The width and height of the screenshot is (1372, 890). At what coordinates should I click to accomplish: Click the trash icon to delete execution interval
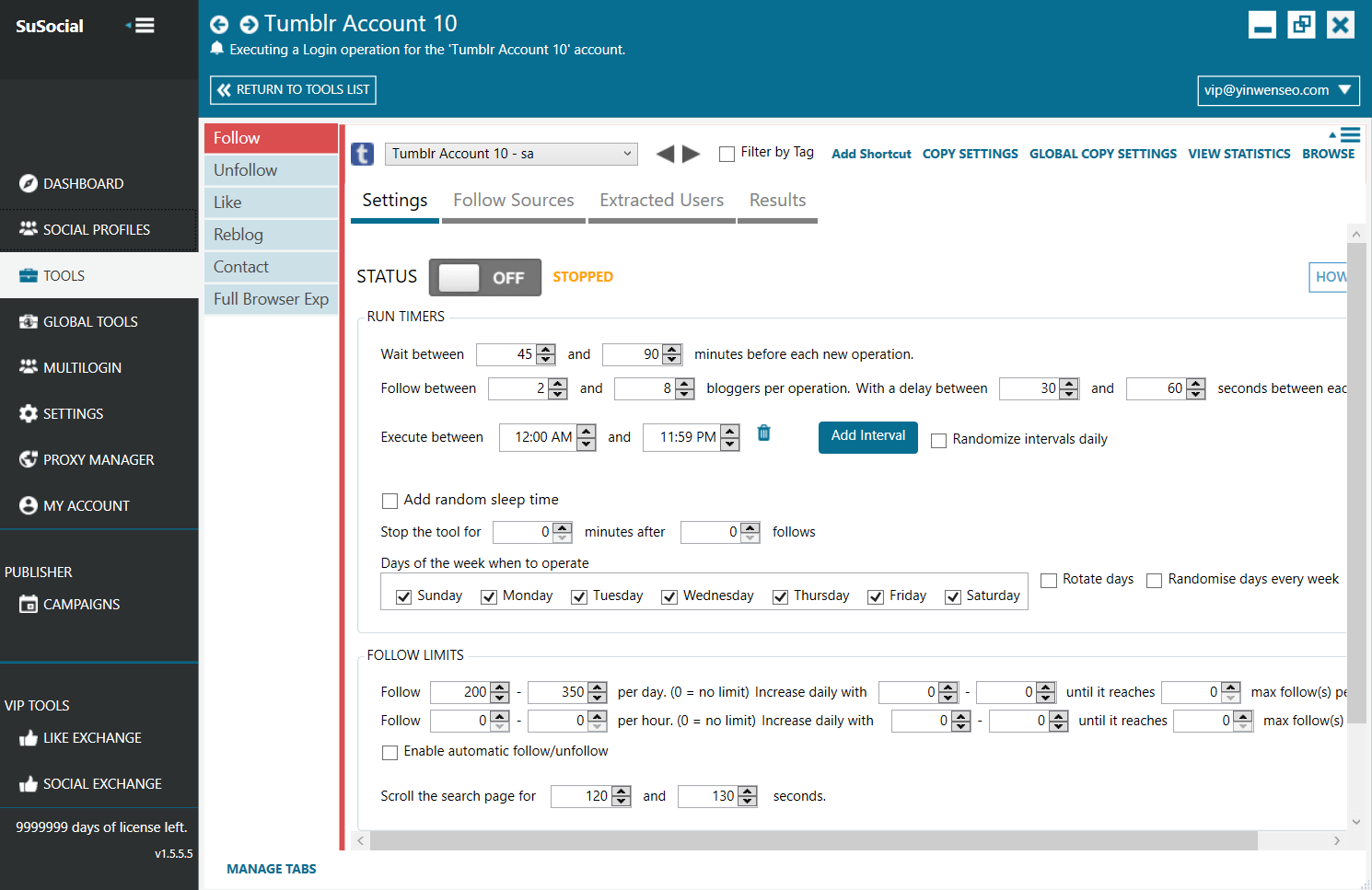coord(763,433)
